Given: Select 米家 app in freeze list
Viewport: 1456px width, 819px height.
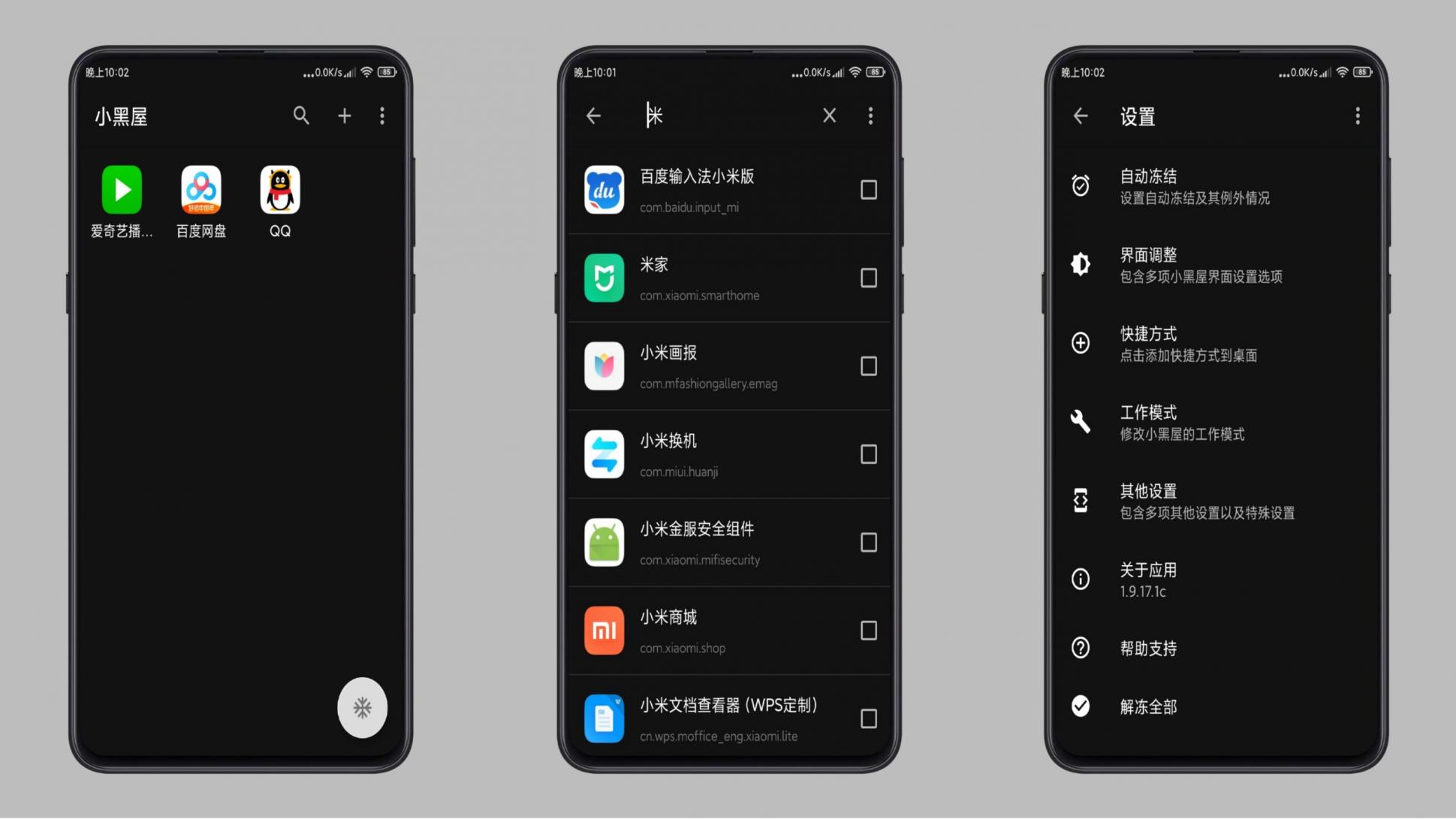Looking at the screenshot, I should click(866, 278).
